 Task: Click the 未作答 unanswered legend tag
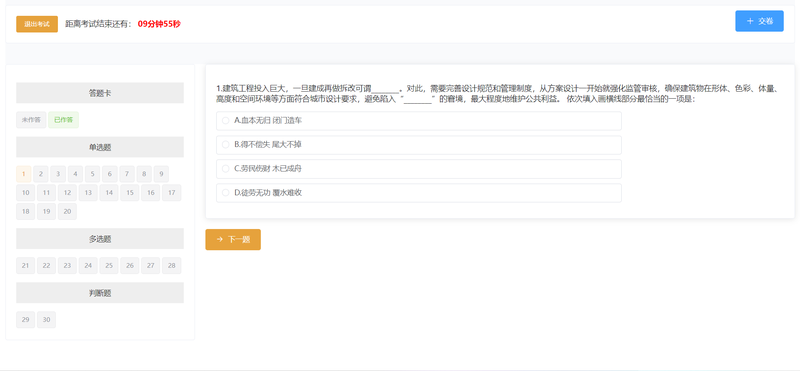31,120
